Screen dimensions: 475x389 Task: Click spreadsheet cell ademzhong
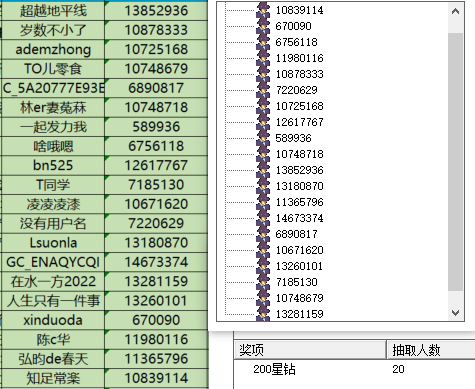coord(53,49)
